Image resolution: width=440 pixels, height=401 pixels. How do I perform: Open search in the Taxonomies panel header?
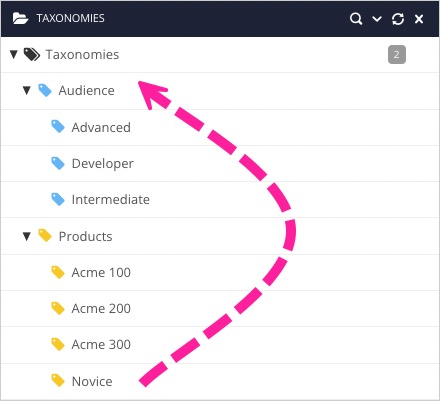point(356,19)
